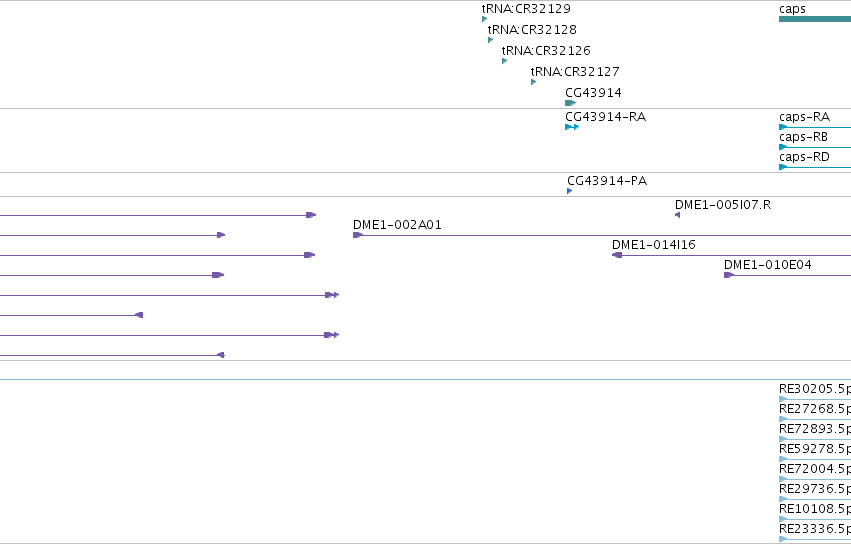Pick the tRNA:CR32127 feature label
Screen dimensions: 851x544
pyautogui.click(x=575, y=72)
